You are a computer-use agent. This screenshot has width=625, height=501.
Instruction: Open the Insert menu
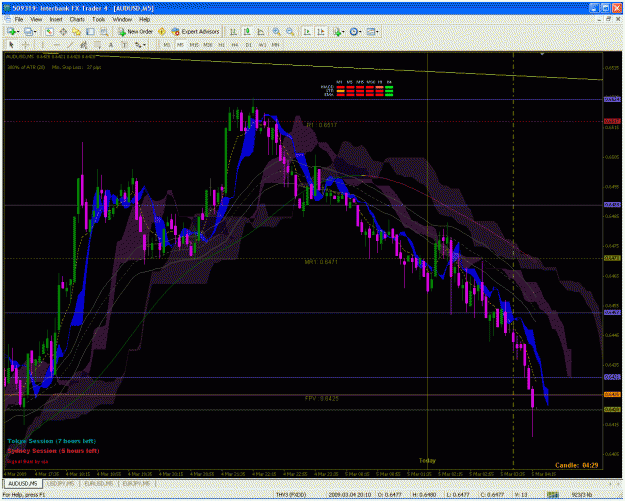click(x=56, y=19)
